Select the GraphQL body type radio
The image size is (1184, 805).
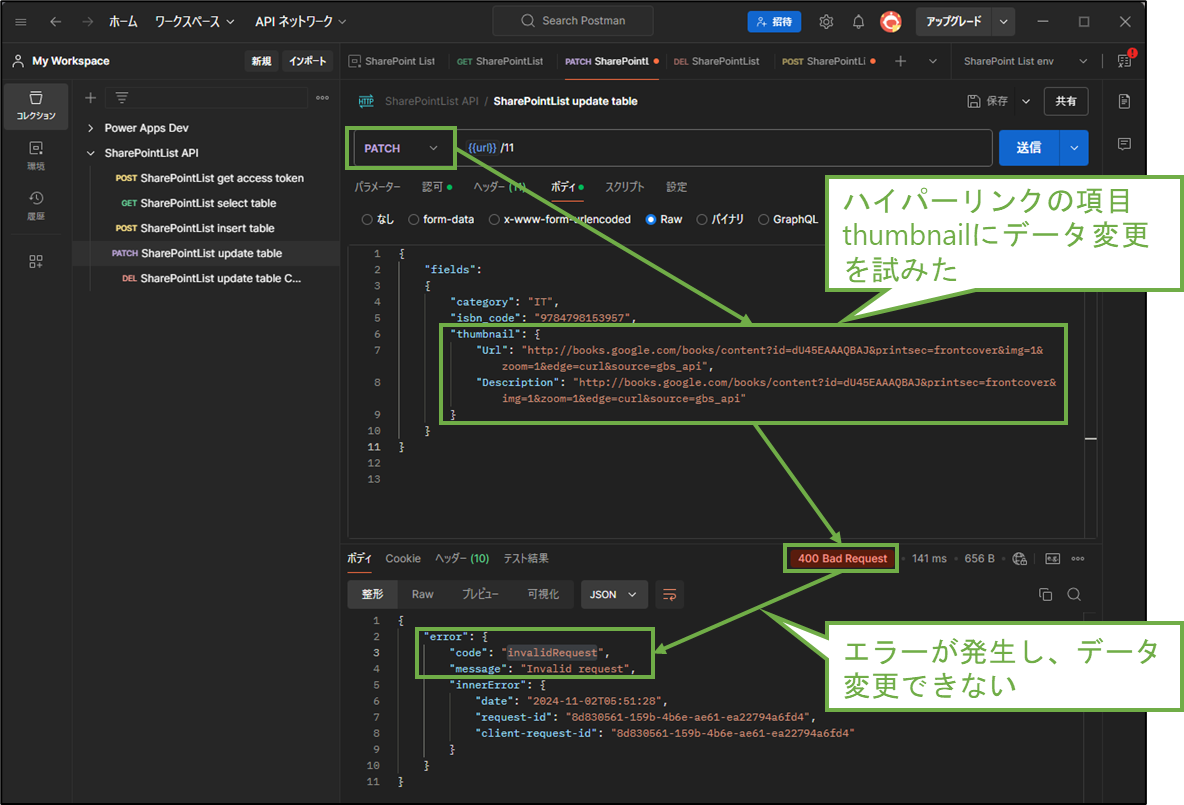pyautogui.click(x=762, y=219)
